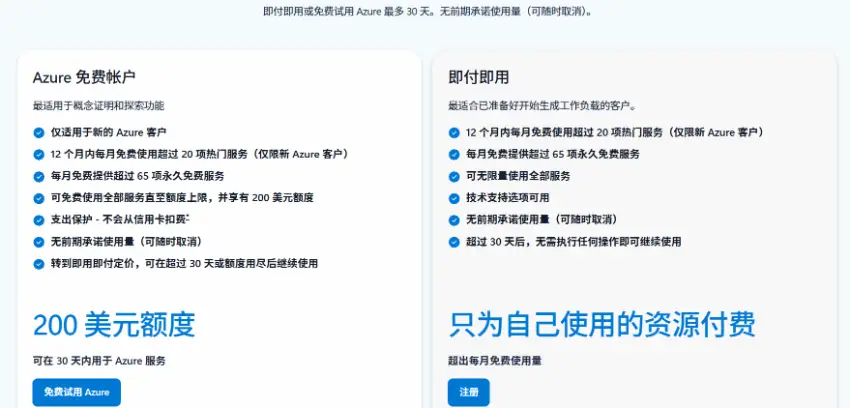Click text 并享有 200 美元额度 line
The image size is (850, 408).
pyautogui.click(x=182, y=198)
